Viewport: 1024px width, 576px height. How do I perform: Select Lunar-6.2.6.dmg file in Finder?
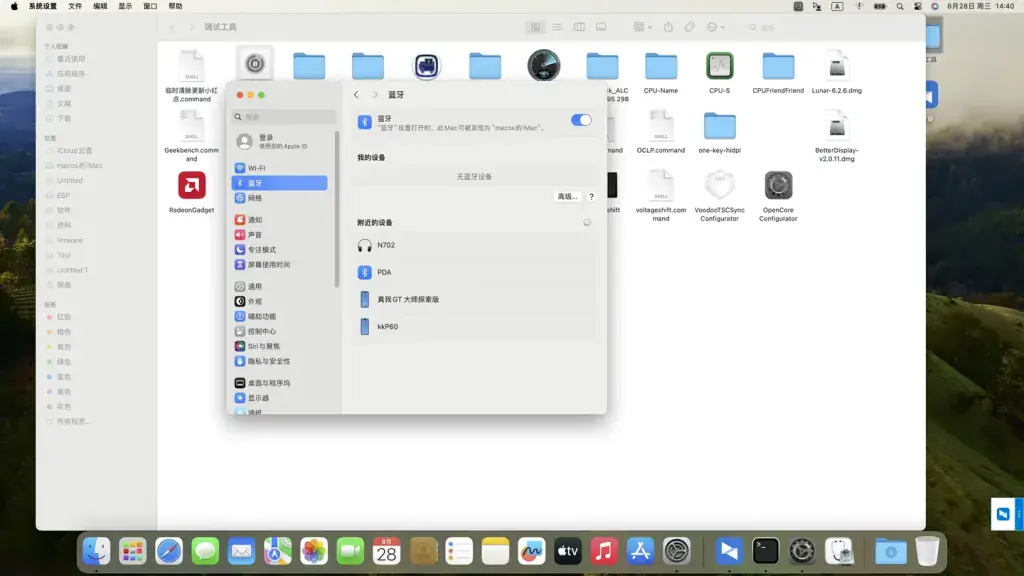click(837, 72)
